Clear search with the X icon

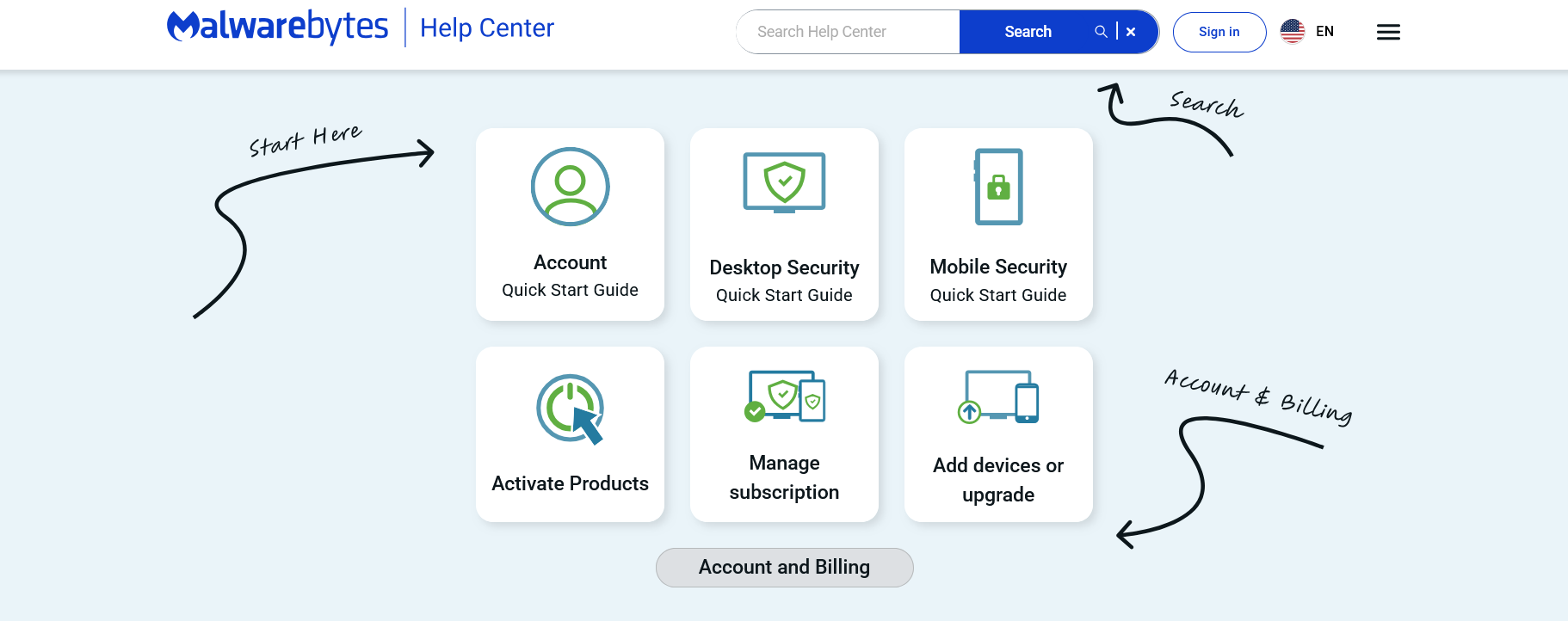[x=1131, y=32]
